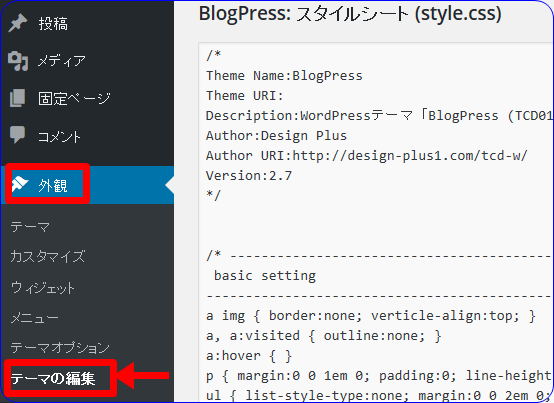Go to テーマ submenu
The width and height of the screenshot is (554, 403).
[30, 226]
